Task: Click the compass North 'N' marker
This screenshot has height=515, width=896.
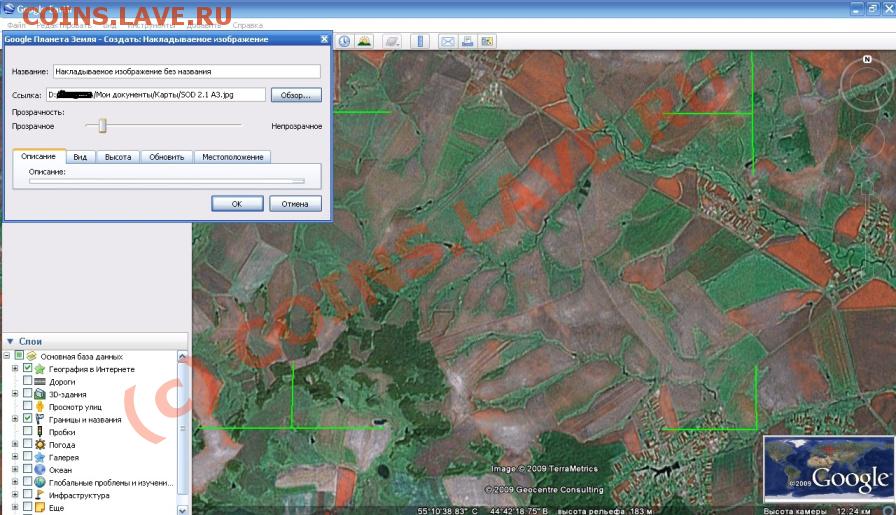Action: click(867, 59)
